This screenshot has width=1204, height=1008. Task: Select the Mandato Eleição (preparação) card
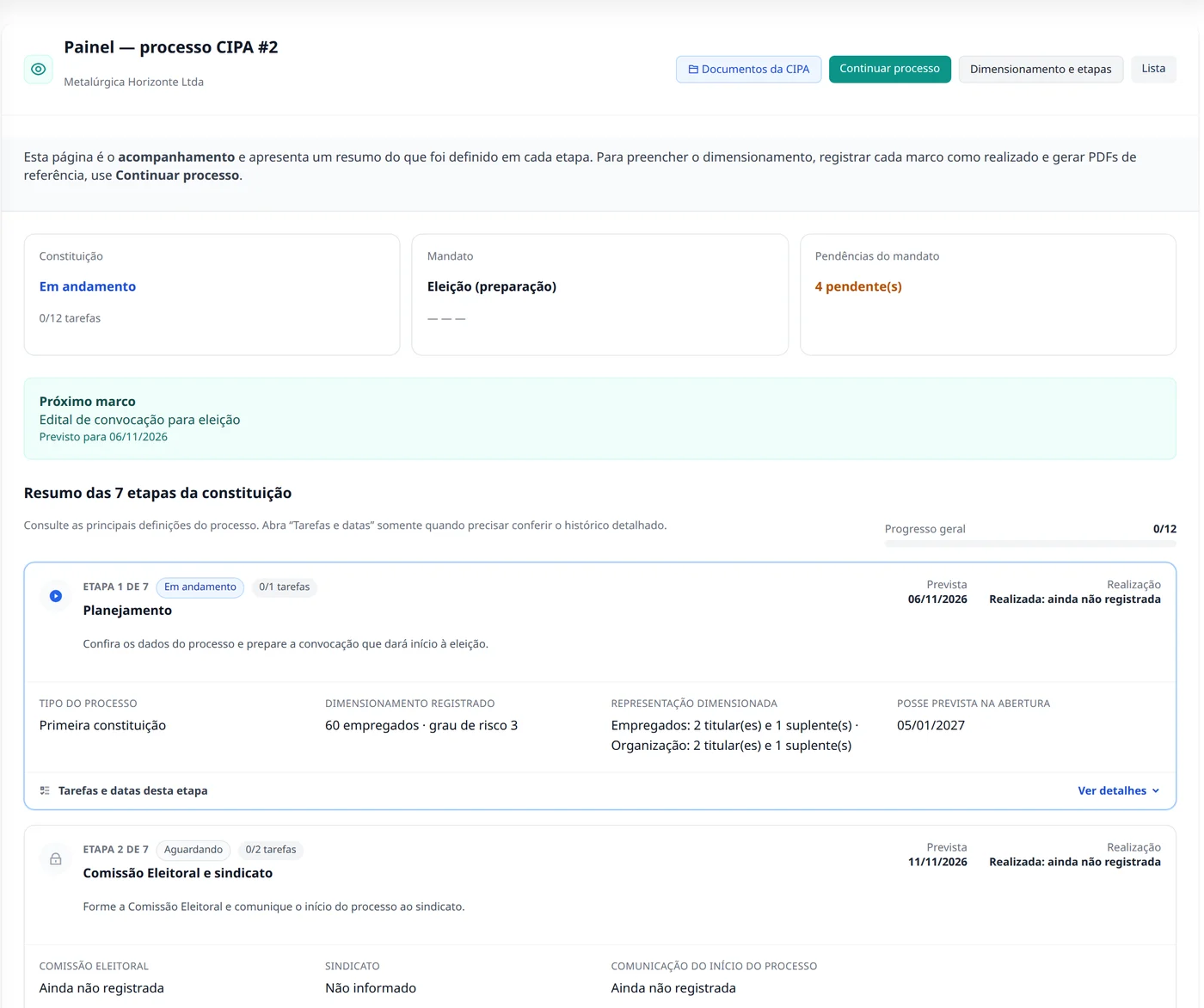(599, 295)
